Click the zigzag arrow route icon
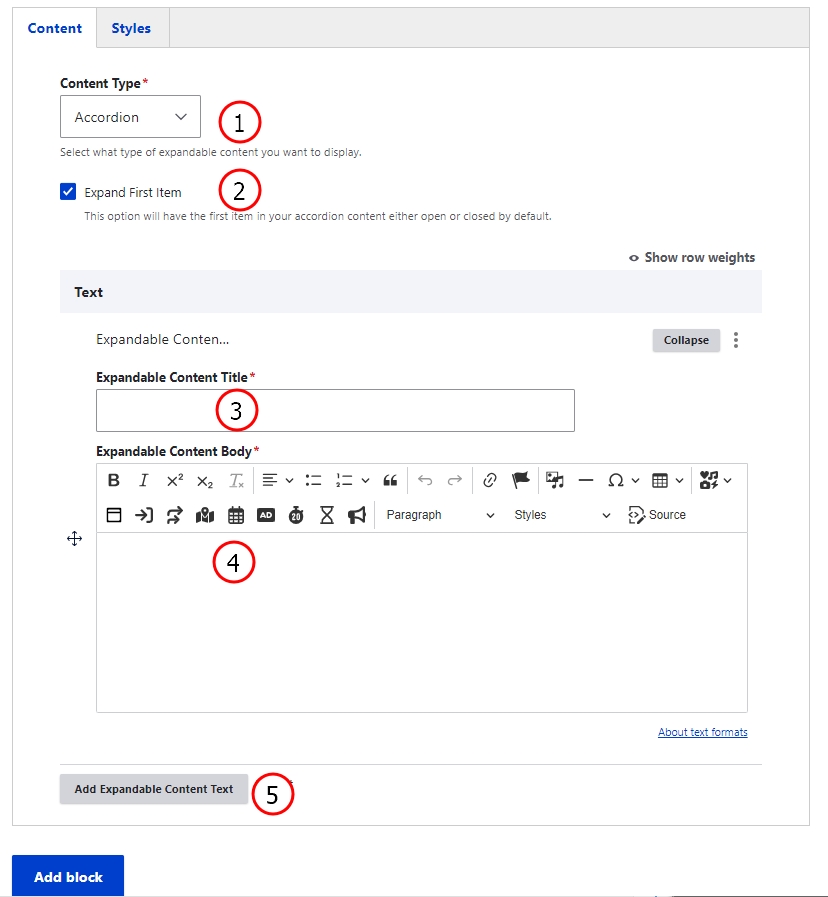This screenshot has width=828, height=897. coord(175,515)
